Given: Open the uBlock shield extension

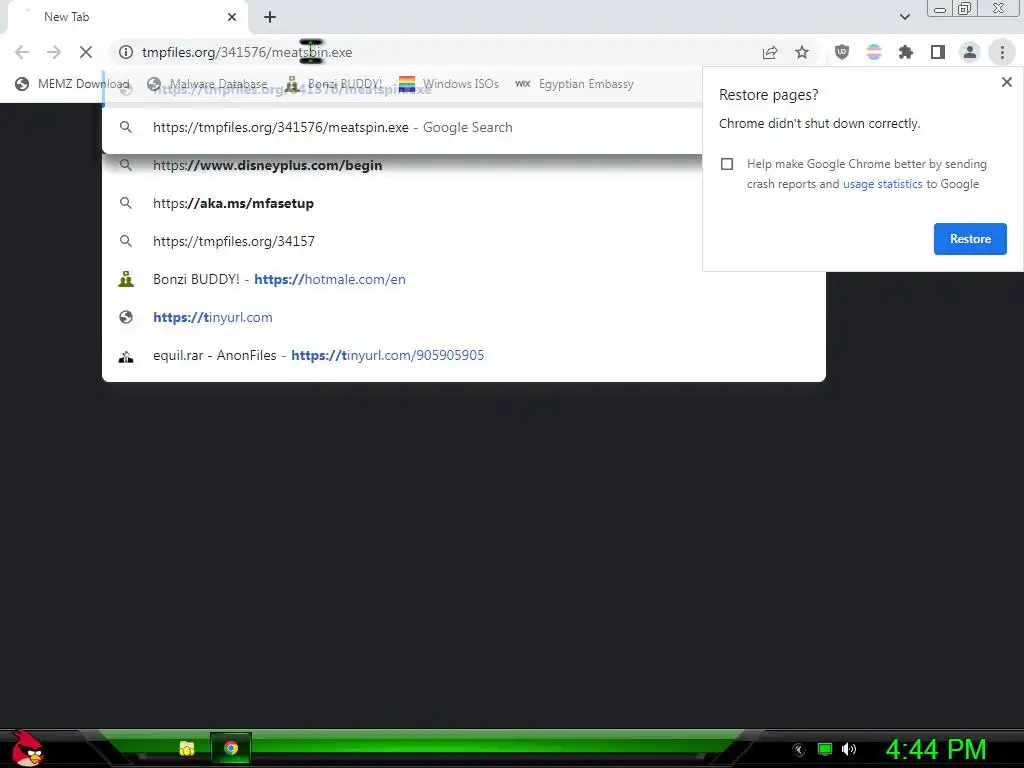Looking at the screenshot, I should tap(842, 52).
